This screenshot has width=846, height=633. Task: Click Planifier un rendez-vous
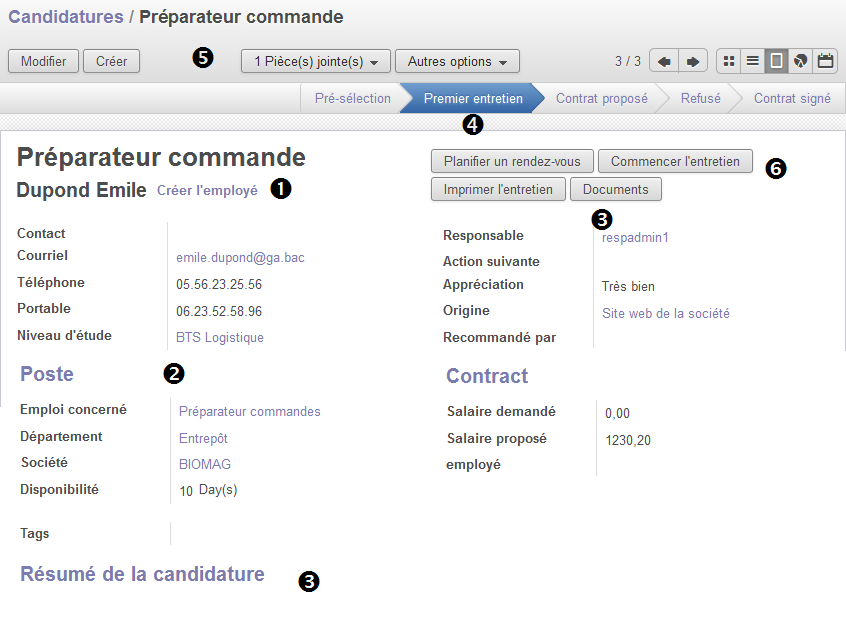512,161
